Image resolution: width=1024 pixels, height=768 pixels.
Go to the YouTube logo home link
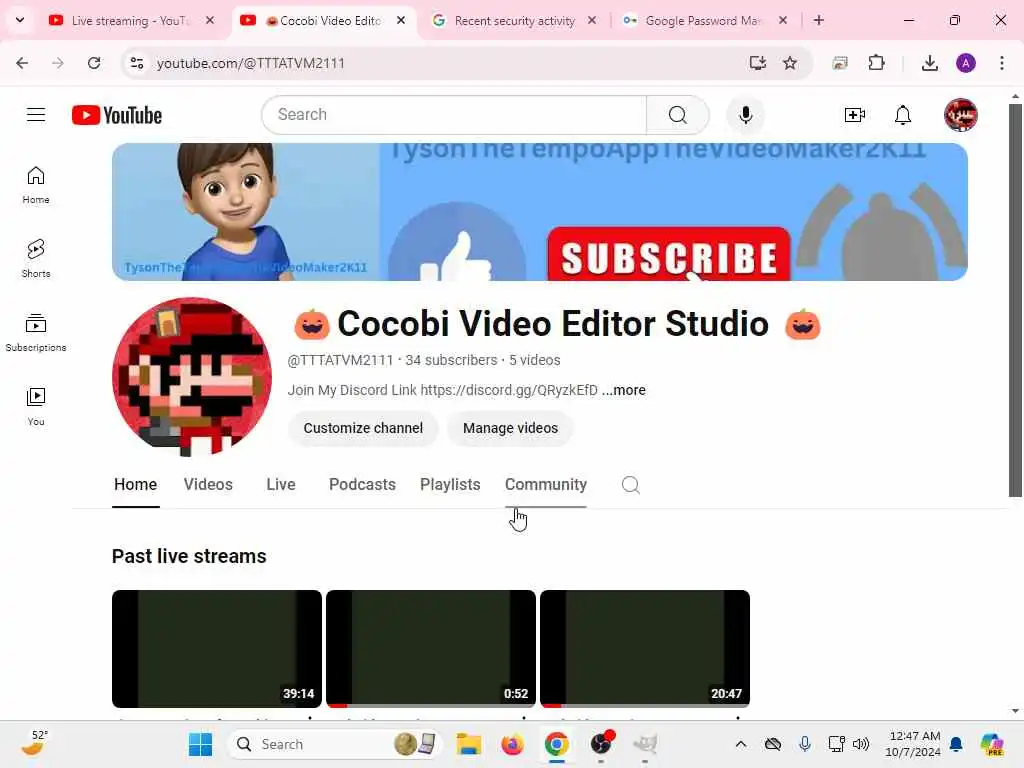click(x=117, y=115)
